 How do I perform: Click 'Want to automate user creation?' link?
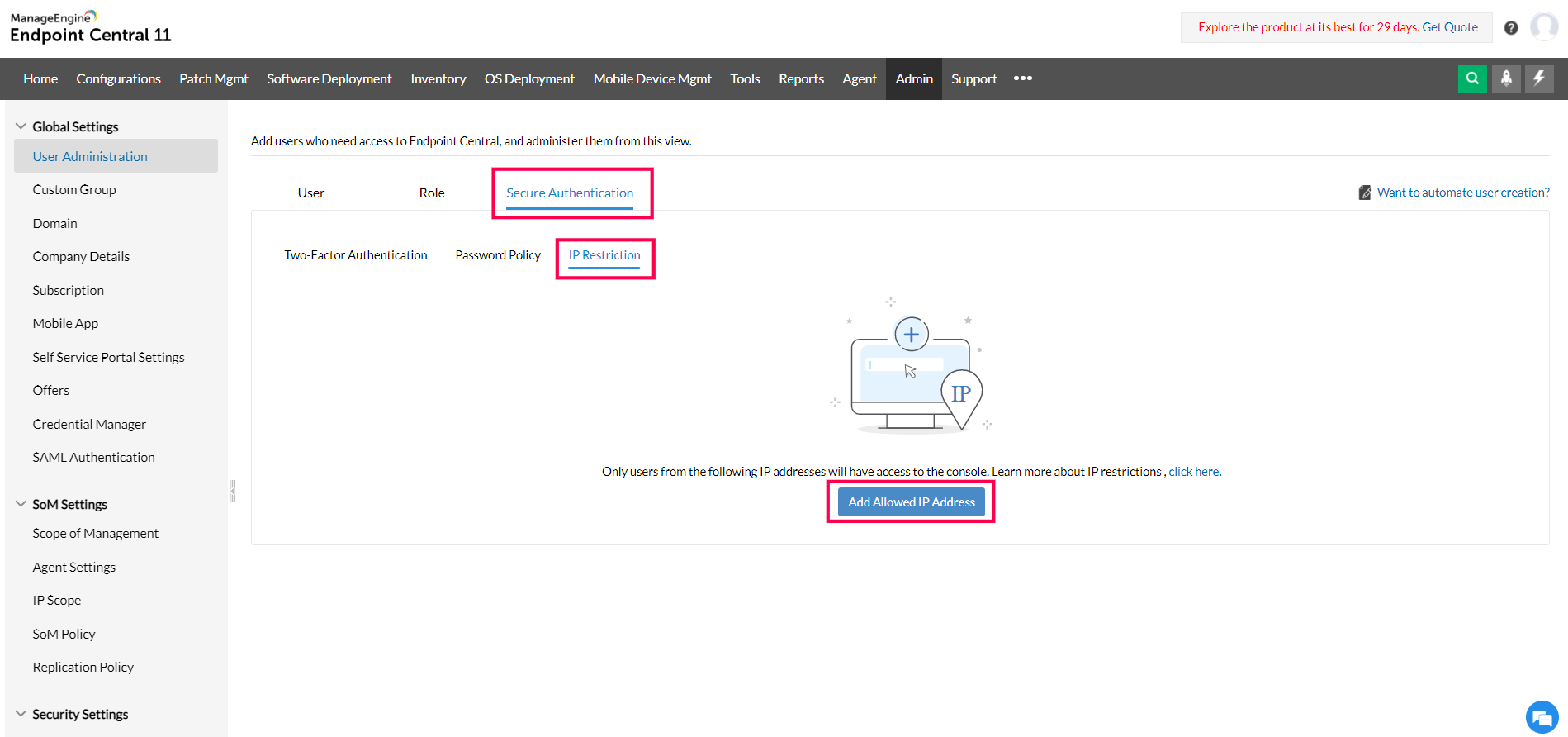[1463, 193]
